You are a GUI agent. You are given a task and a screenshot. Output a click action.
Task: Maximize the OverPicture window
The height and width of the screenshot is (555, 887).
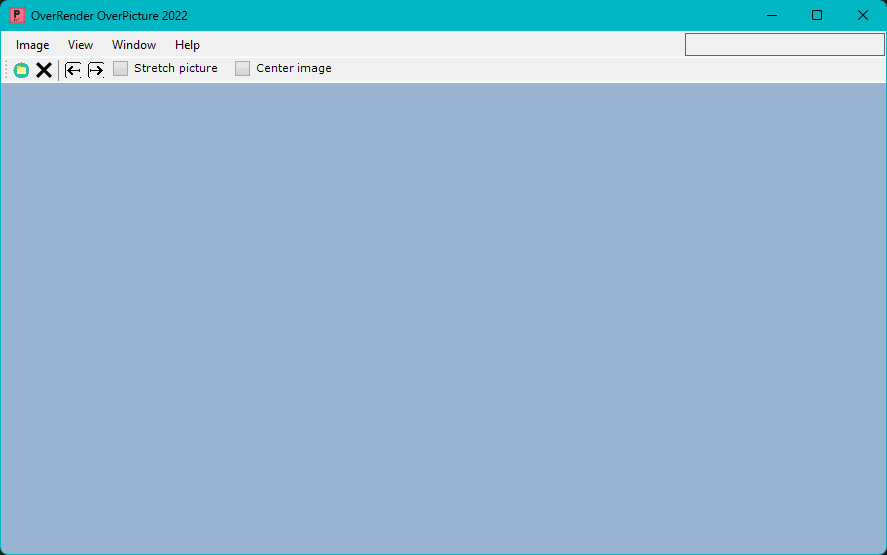point(817,15)
